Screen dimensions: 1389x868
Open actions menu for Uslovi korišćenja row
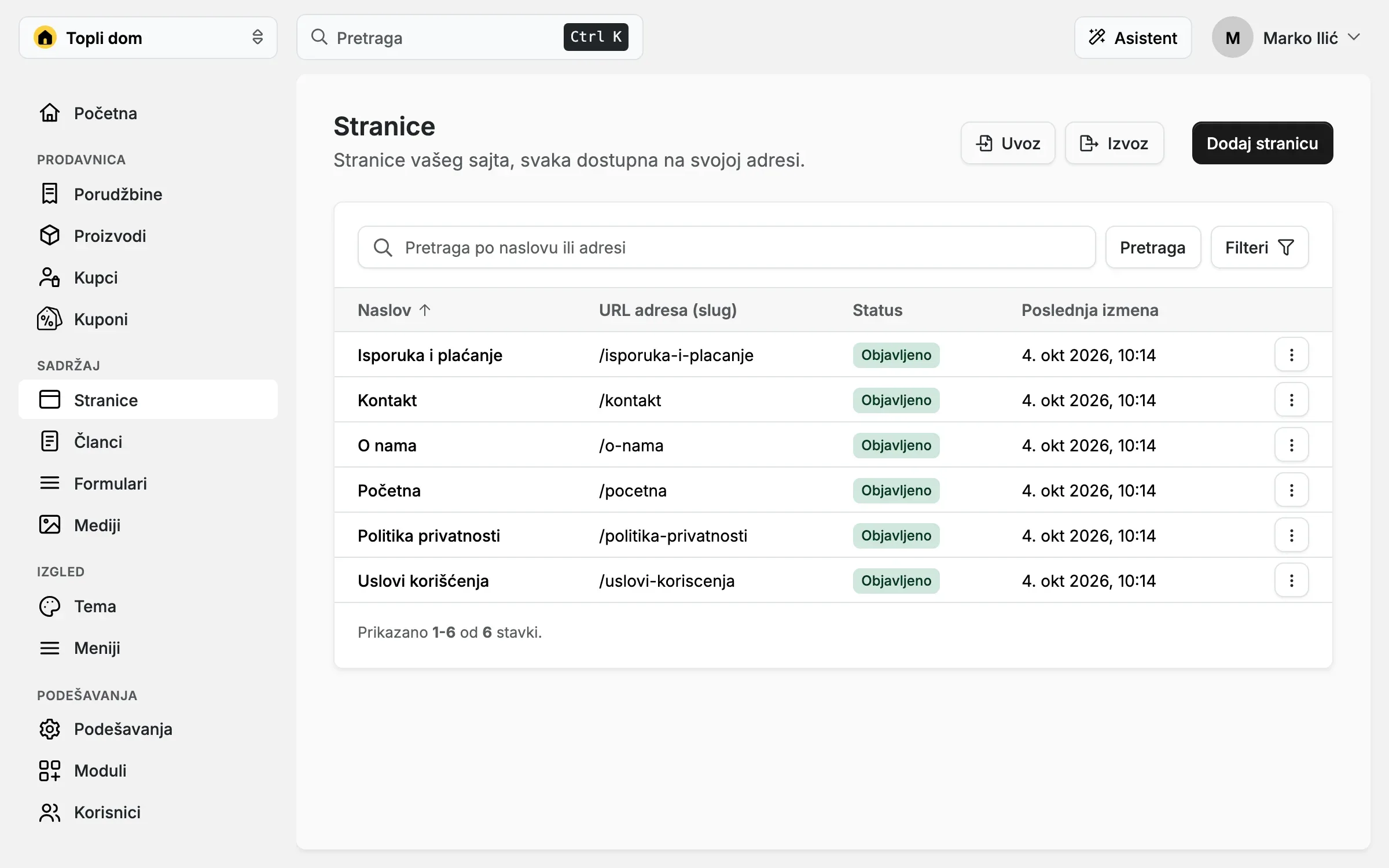(1291, 580)
